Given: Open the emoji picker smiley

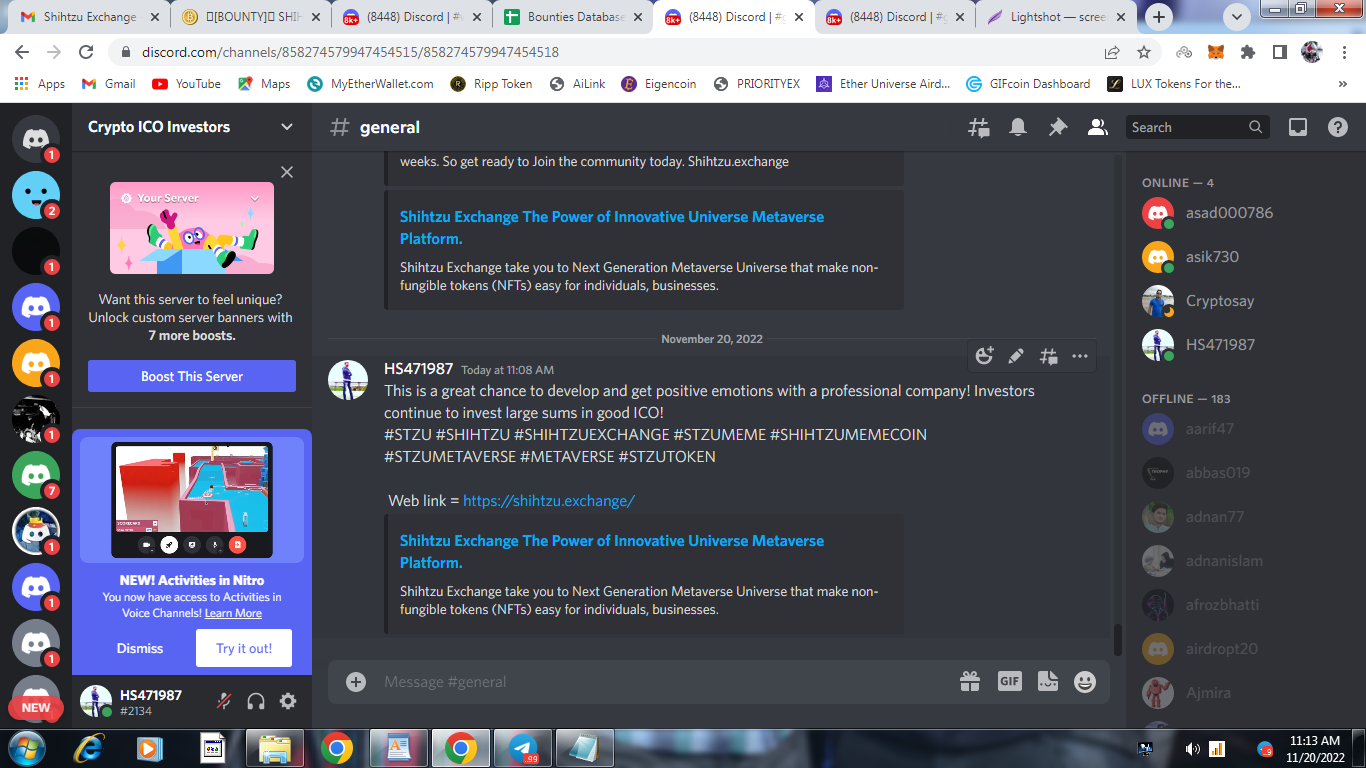Looking at the screenshot, I should point(1085,682).
